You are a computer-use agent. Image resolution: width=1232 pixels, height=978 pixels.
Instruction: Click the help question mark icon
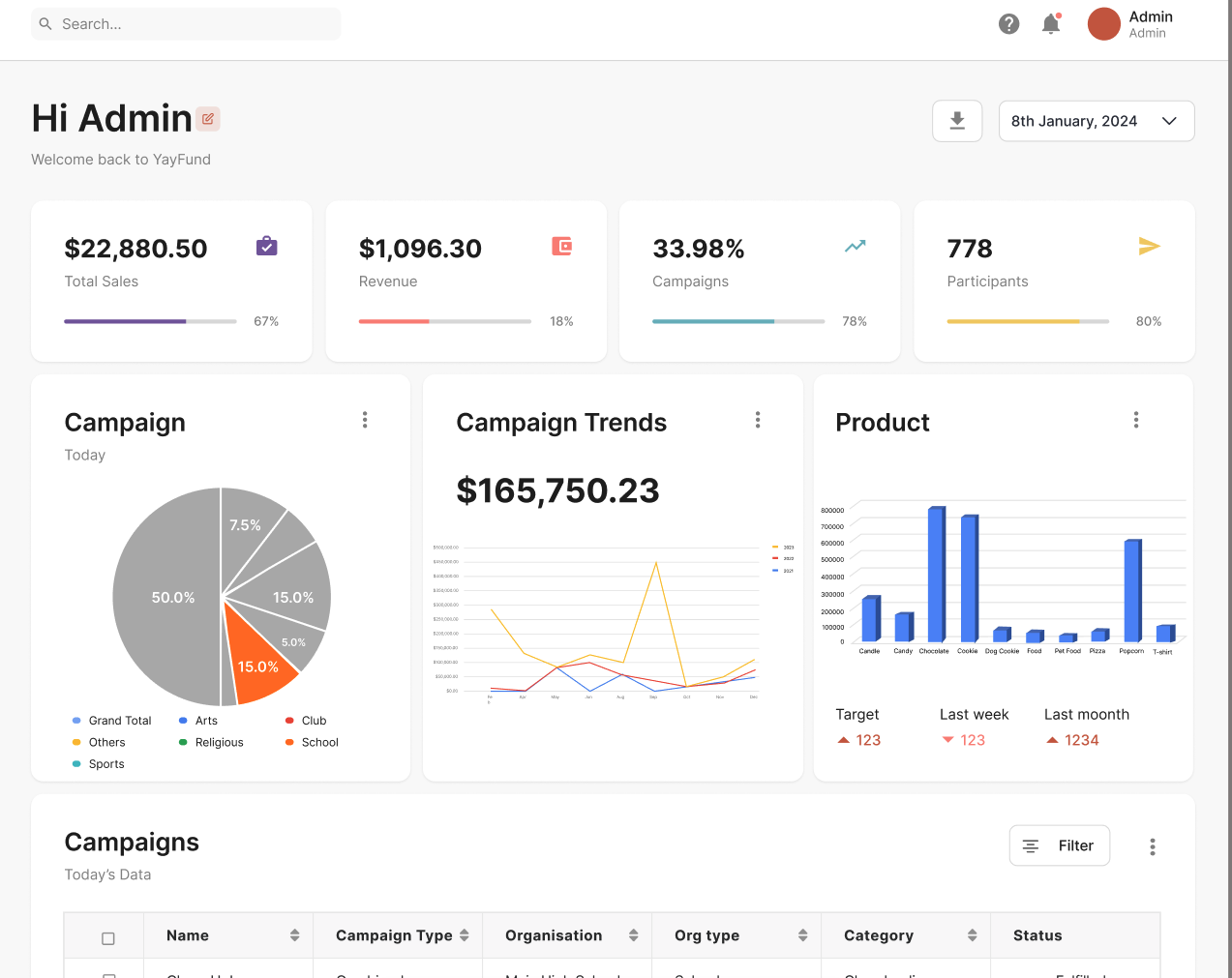1008,24
